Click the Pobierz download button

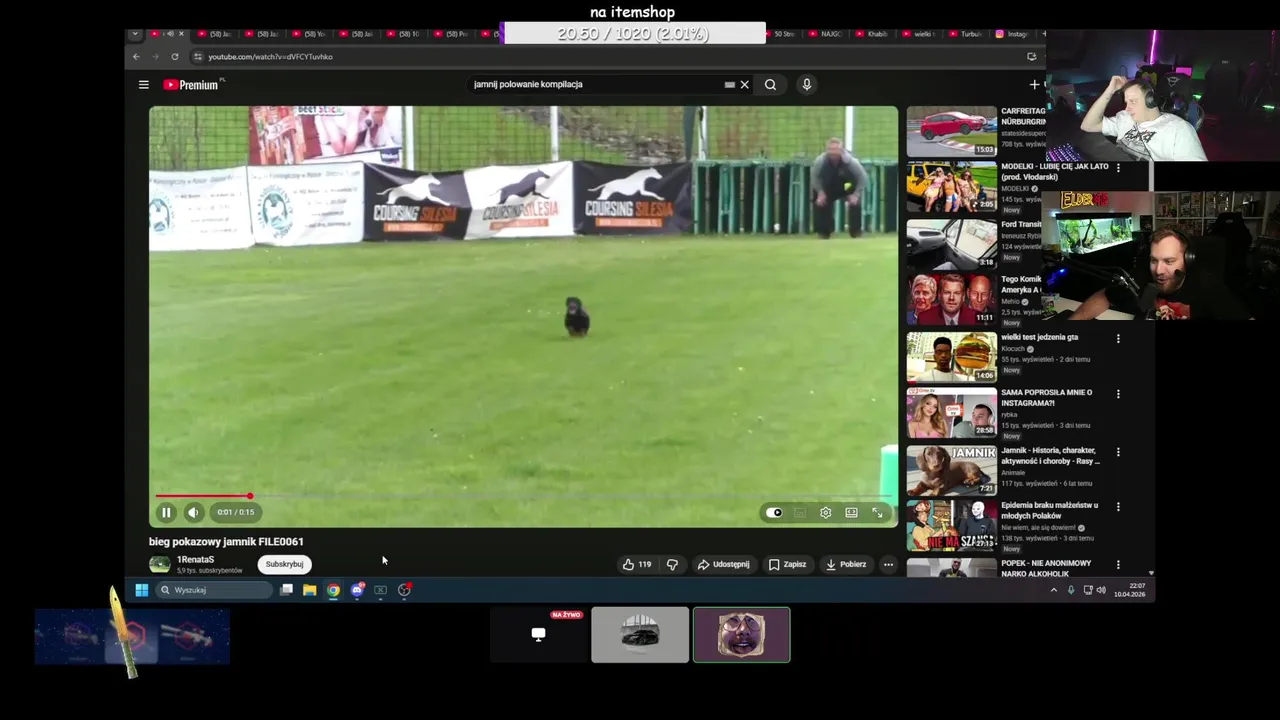[846, 565]
